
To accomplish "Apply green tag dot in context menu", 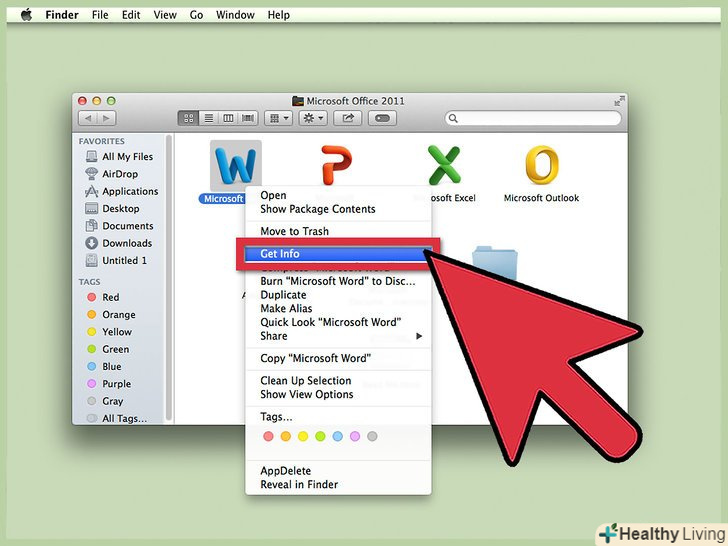I will [x=320, y=436].
